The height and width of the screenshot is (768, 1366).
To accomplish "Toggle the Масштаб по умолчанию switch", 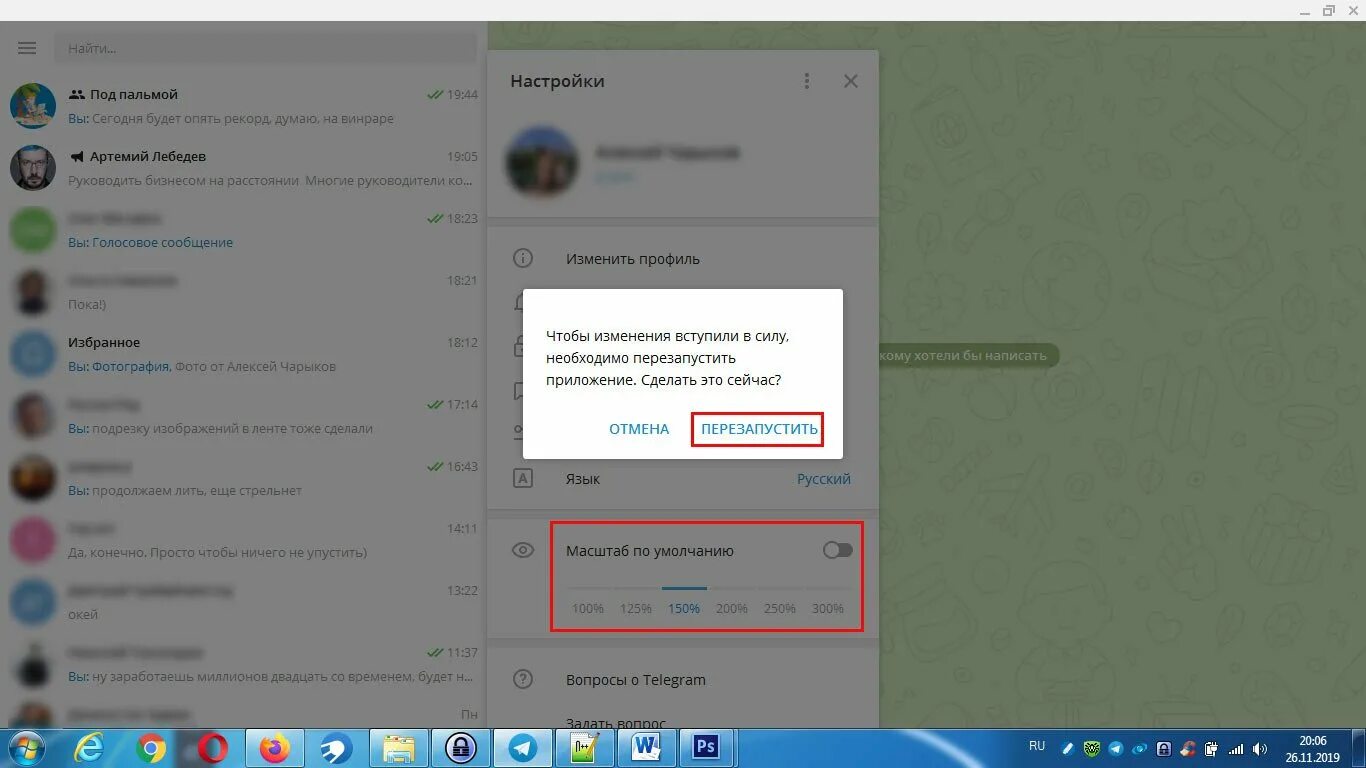I will 838,550.
